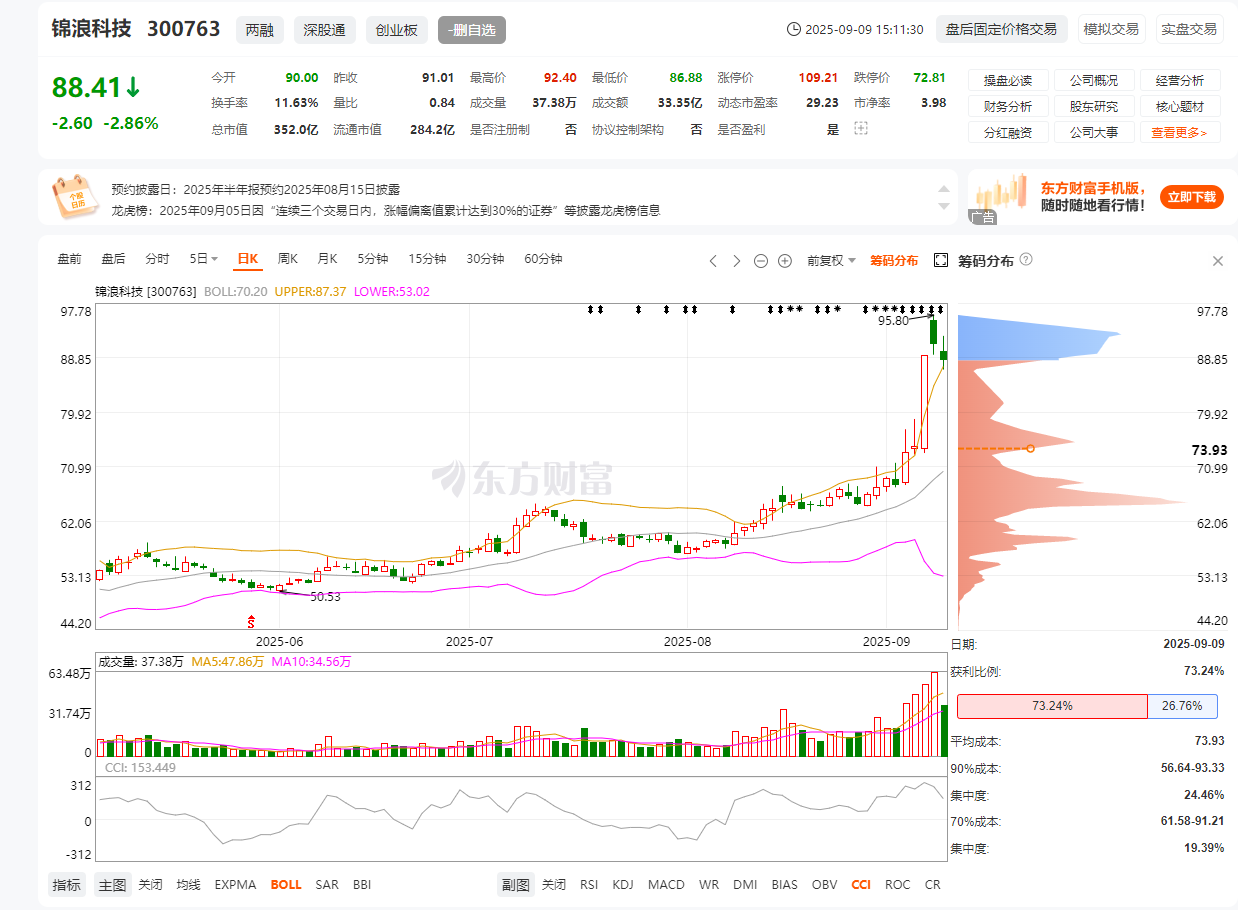The width and height of the screenshot is (1238, 910).
Task: Select BBI main indicator
Action: pyautogui.click(x=362, y=885)
